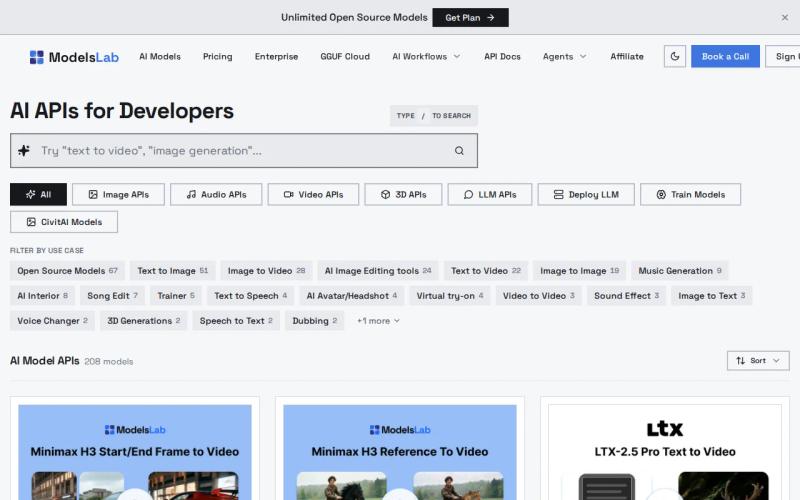The image size is (800, 500).
Task: Apply the Voice Changer filter chip
Action: [52, 321]
